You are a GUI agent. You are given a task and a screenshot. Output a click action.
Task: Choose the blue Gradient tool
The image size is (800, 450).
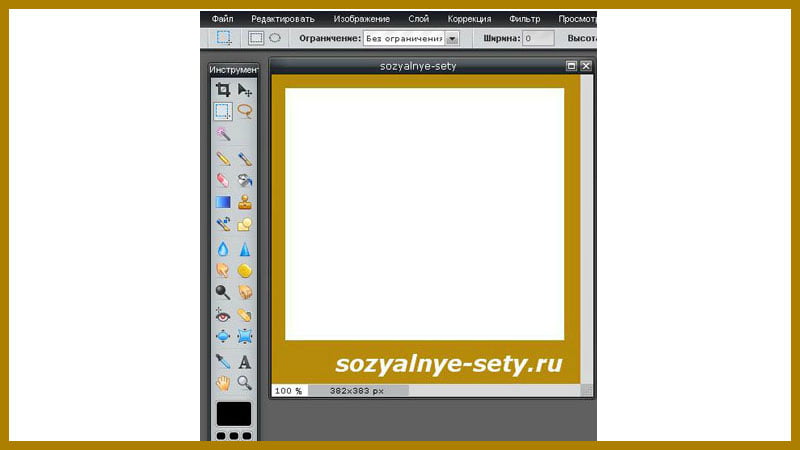point(223,202)
